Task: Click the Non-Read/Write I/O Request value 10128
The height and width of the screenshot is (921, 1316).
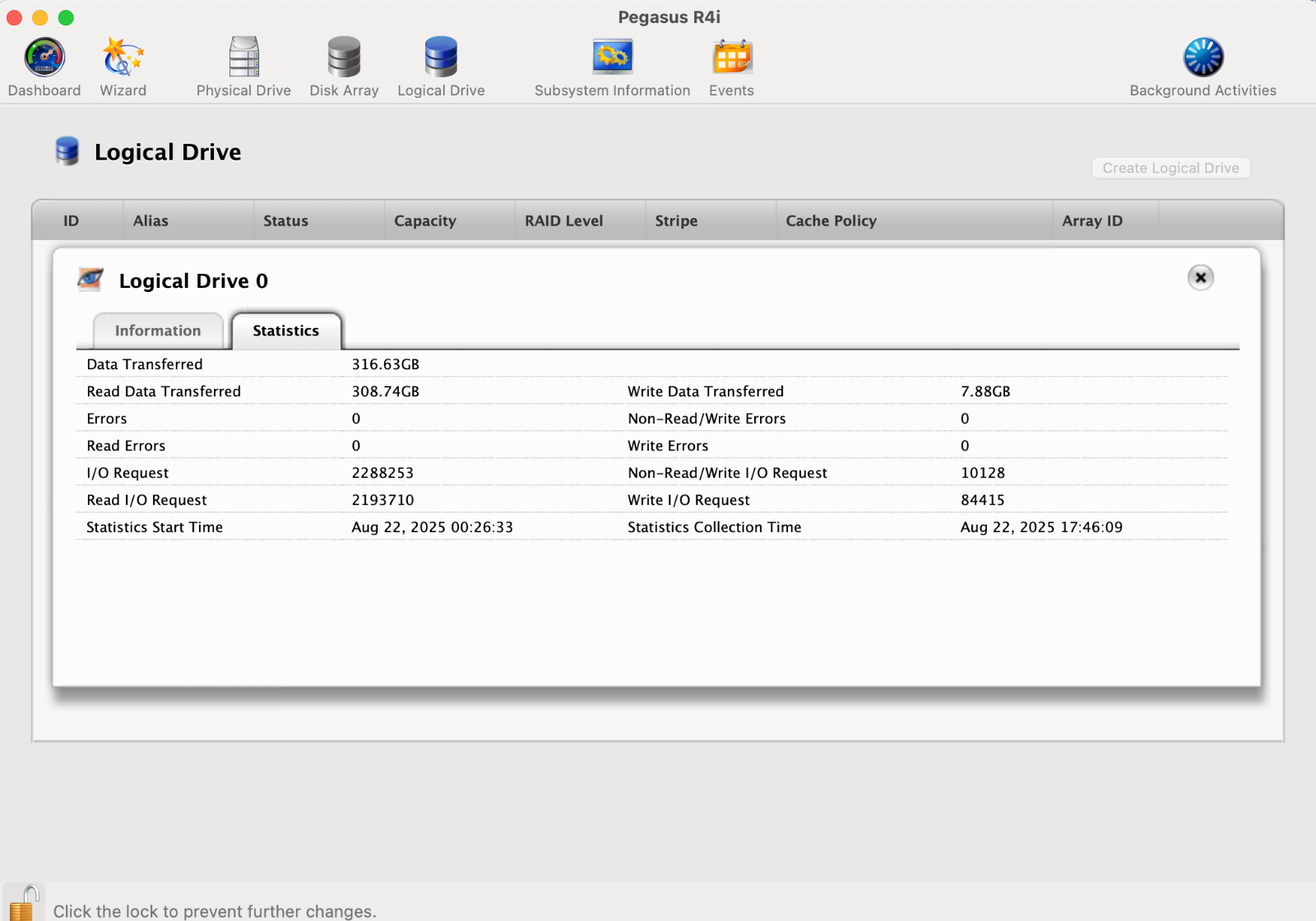Action: coord(983,473)
